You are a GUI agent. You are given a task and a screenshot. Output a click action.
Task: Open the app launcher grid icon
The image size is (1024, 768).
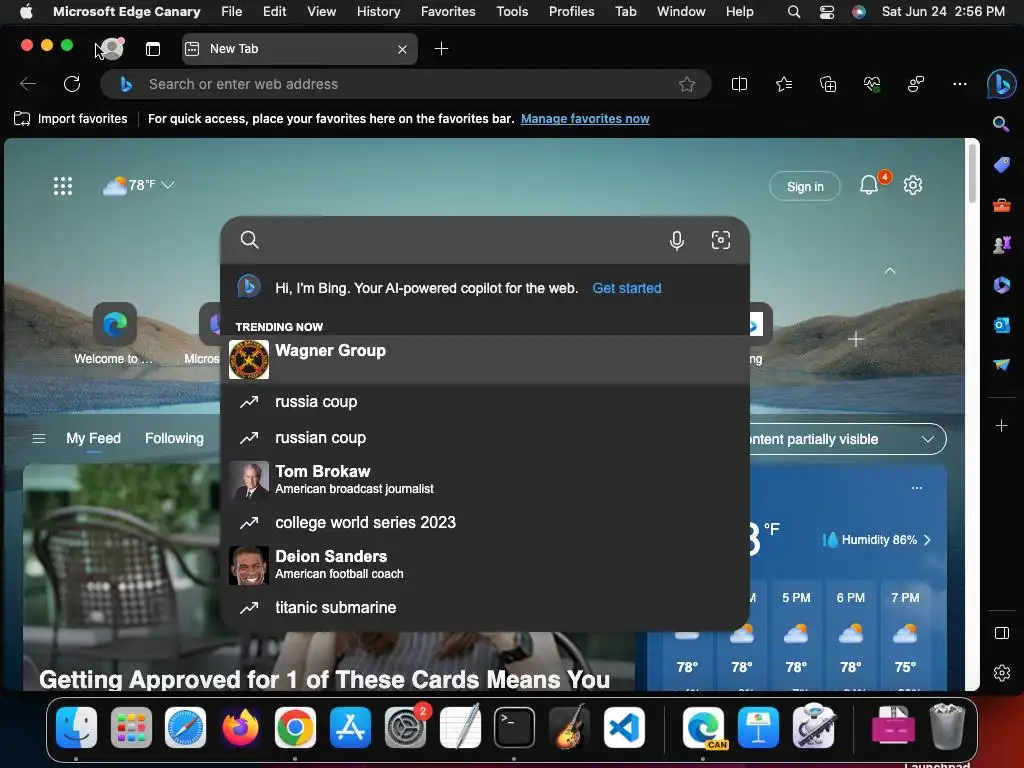click(63, 186)
